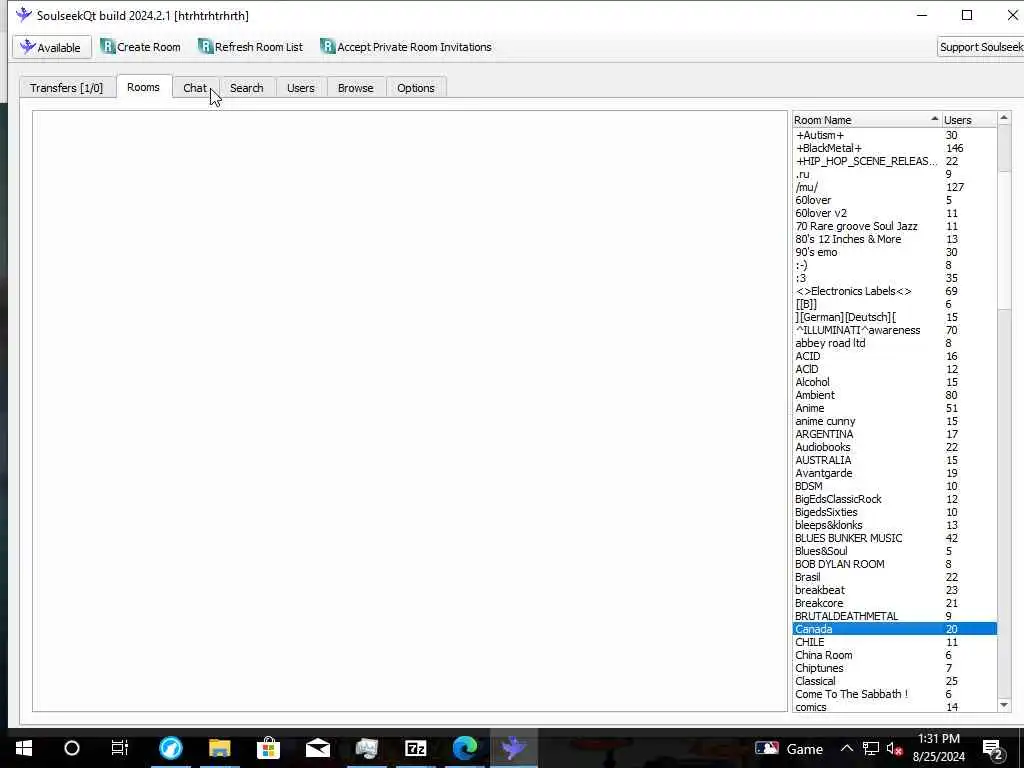The image size is (1024, 768).
Task: Open the Windows Start menu
Action: pos(24,748)
